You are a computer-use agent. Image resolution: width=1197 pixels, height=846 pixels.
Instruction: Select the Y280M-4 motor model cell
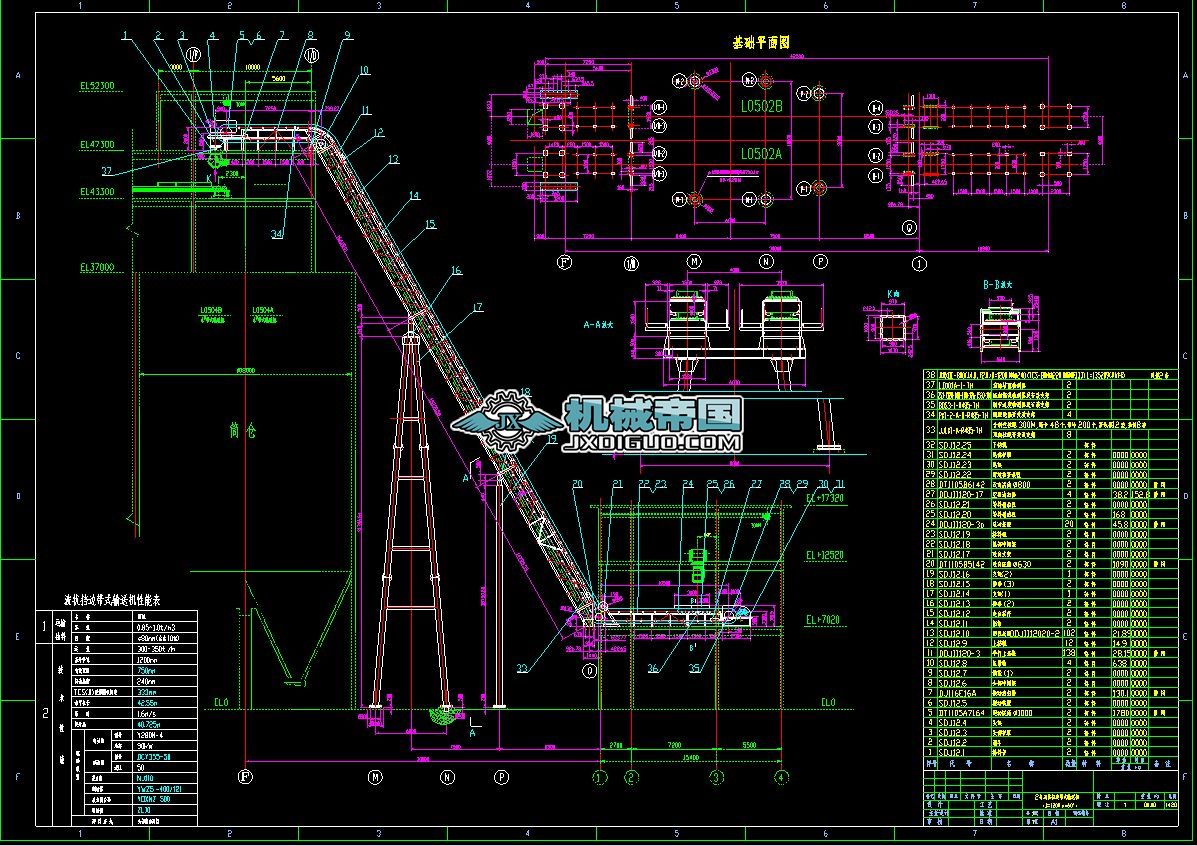click(x=150, y=735)
